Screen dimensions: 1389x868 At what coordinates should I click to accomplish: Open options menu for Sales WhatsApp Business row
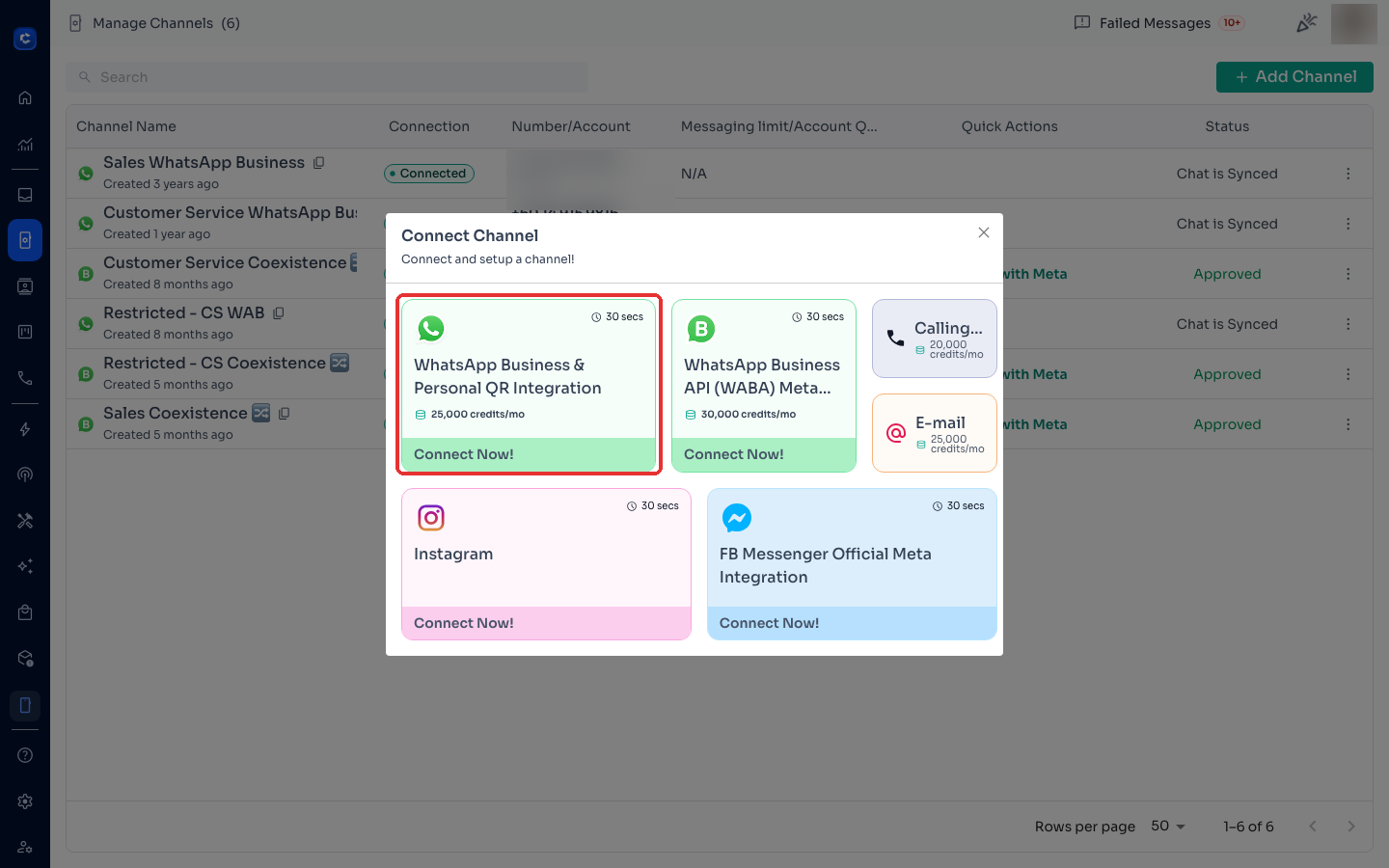(1348, 174)
